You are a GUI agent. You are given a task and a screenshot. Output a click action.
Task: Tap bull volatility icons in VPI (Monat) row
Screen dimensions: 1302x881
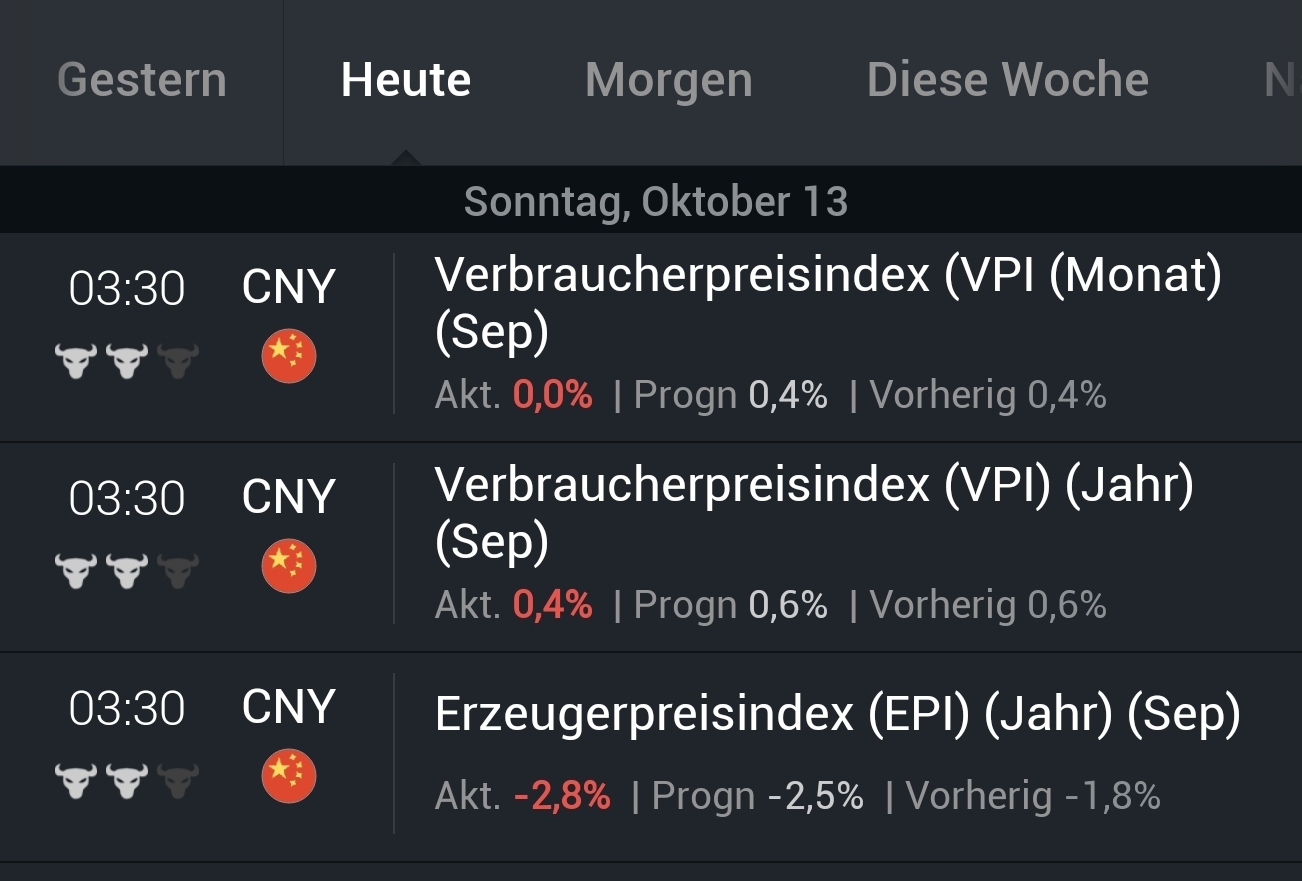click(127, 360)
